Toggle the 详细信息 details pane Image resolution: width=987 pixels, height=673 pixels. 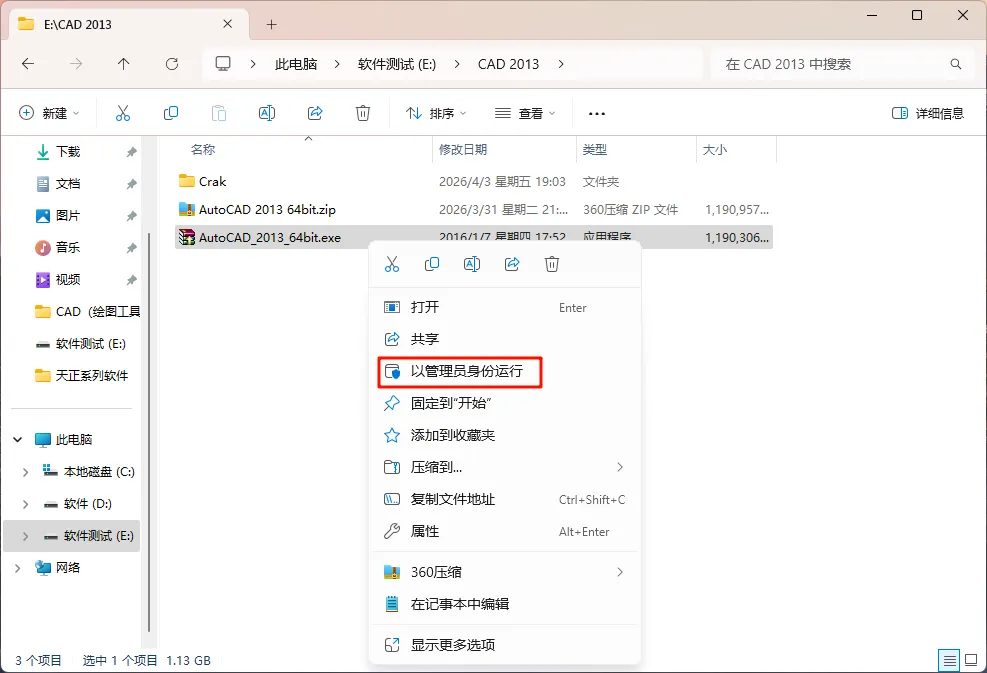pos(928,113)
